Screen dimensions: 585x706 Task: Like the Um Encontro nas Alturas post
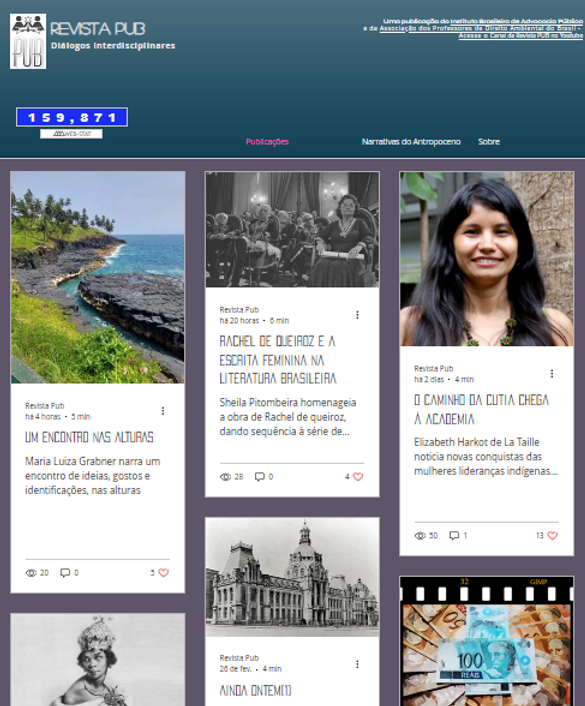[x=163, y=573]
